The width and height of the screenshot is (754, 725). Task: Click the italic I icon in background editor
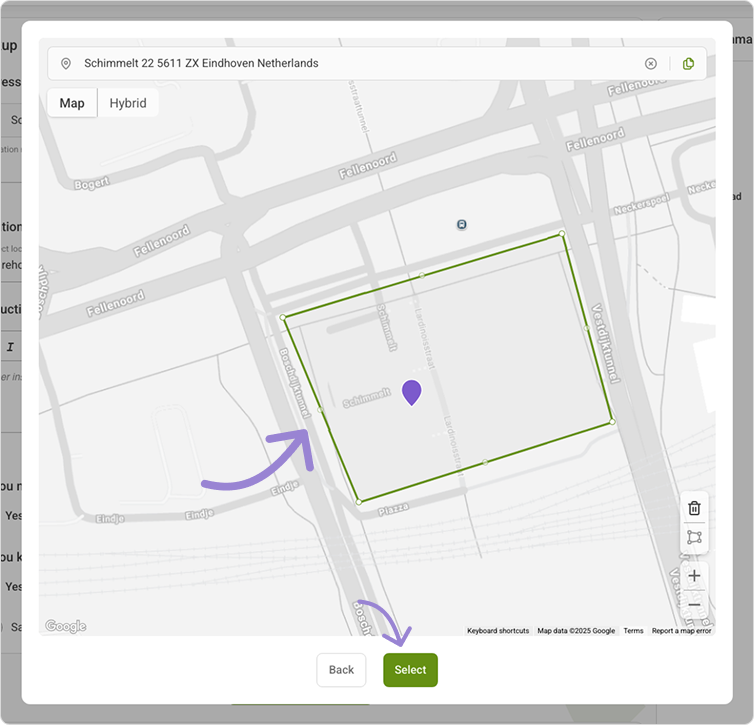10,347
